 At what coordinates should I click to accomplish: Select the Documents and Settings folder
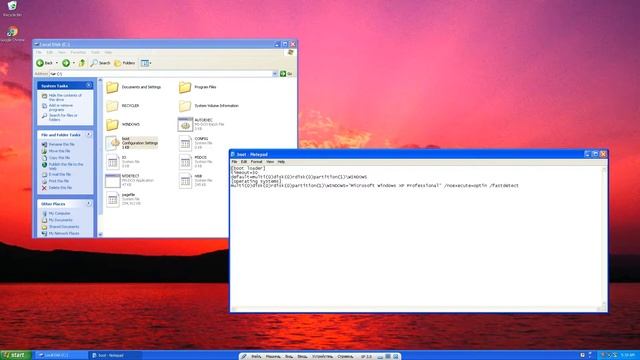134,87
